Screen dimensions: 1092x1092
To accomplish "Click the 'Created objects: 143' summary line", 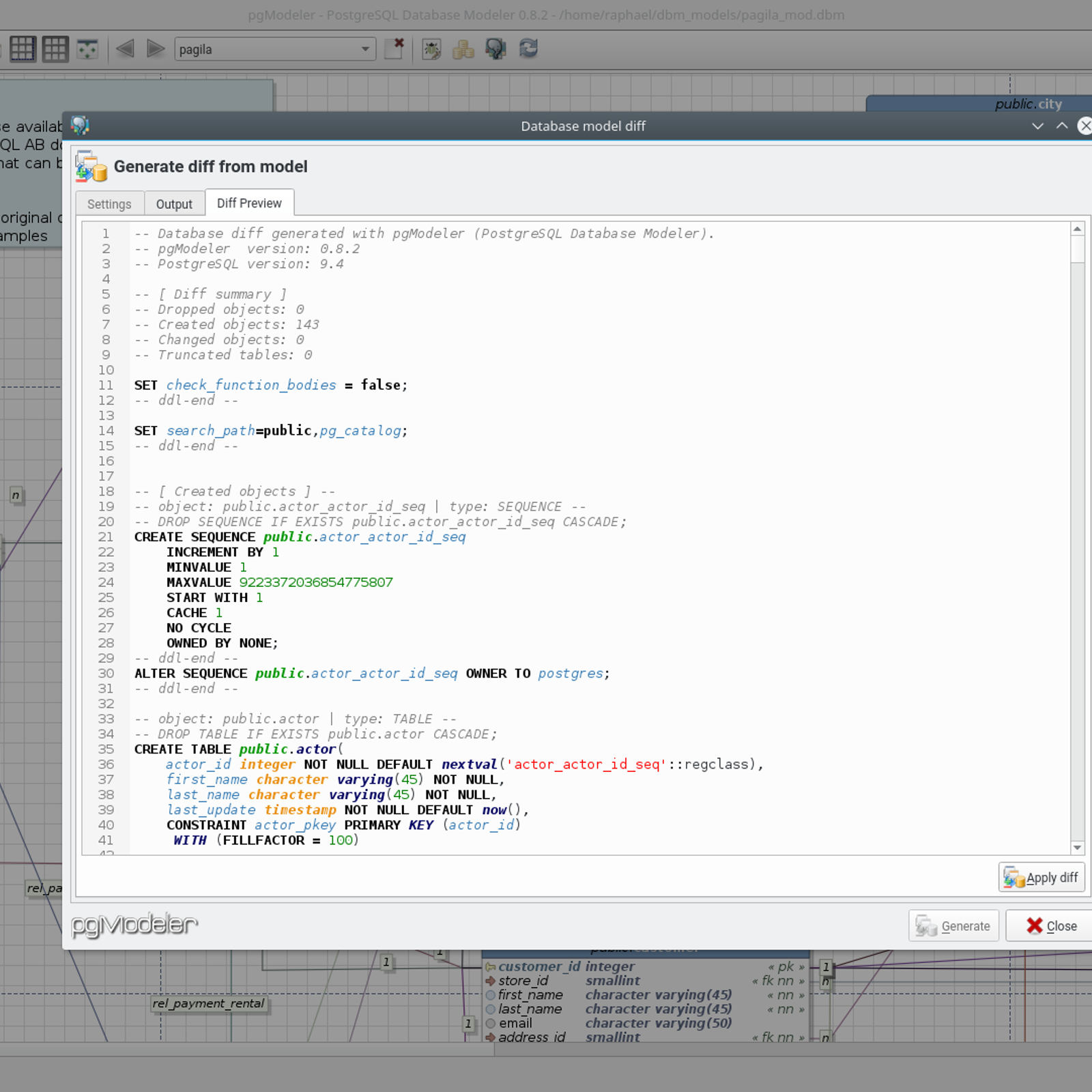I will pos(227,325).
